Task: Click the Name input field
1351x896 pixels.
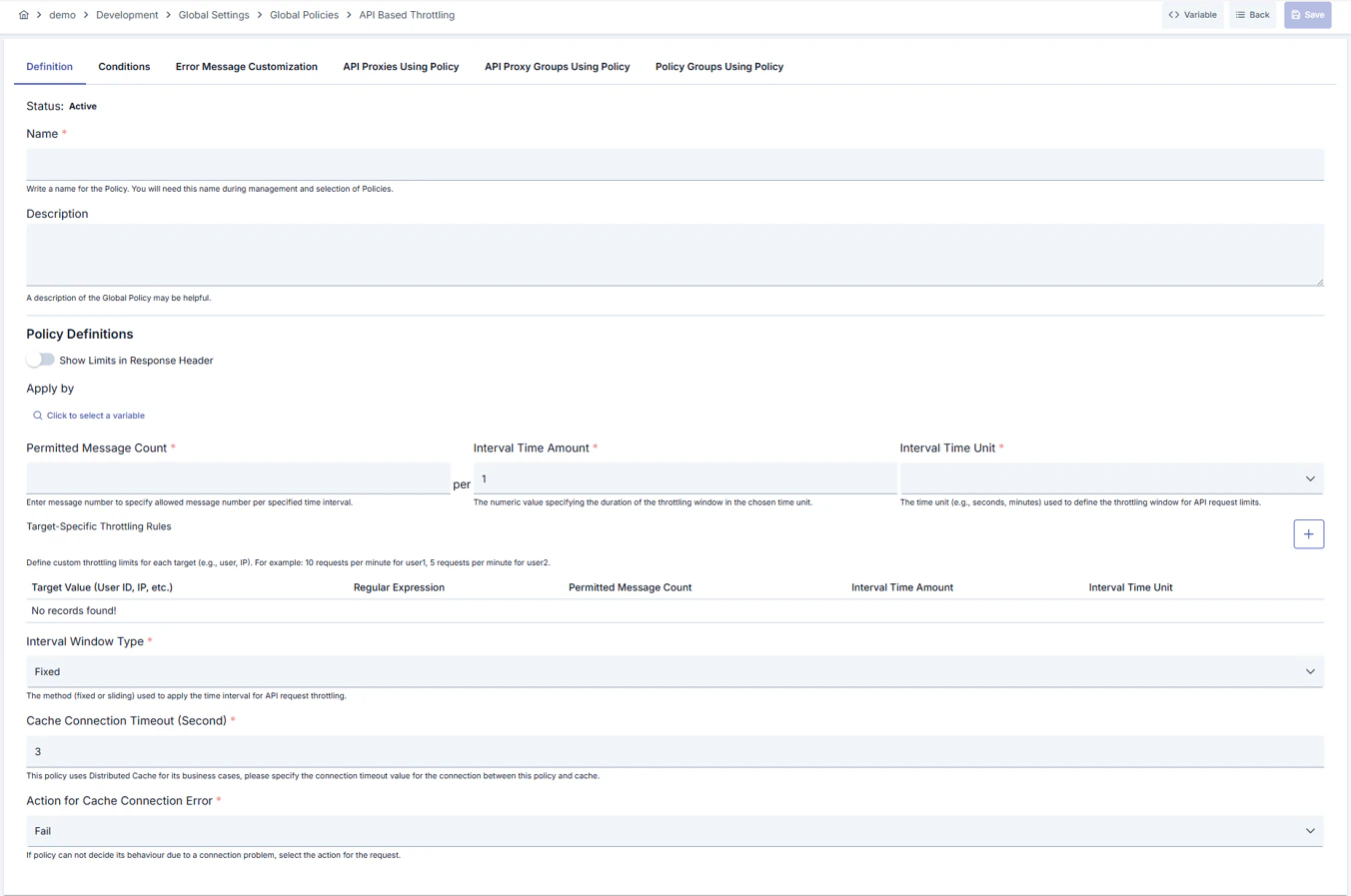Action: click(675, 164)
